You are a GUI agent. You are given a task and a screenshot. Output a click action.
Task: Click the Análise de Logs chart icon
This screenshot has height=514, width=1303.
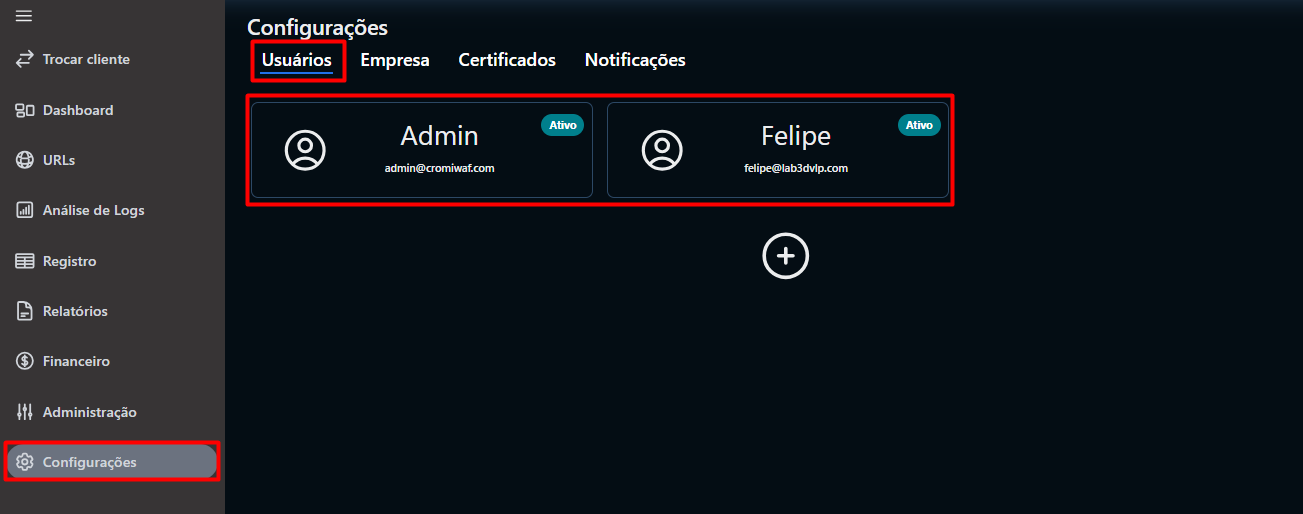[25, 210]
